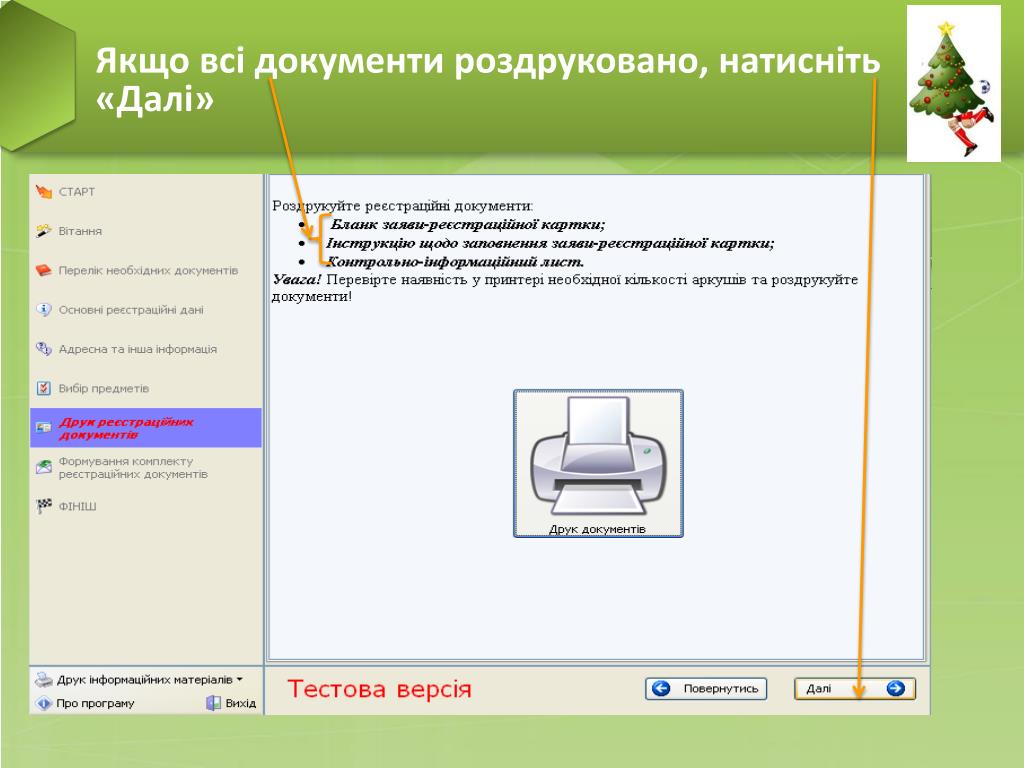Select the Вітання wand icon

pyautogui.click(x=44, y=231)
